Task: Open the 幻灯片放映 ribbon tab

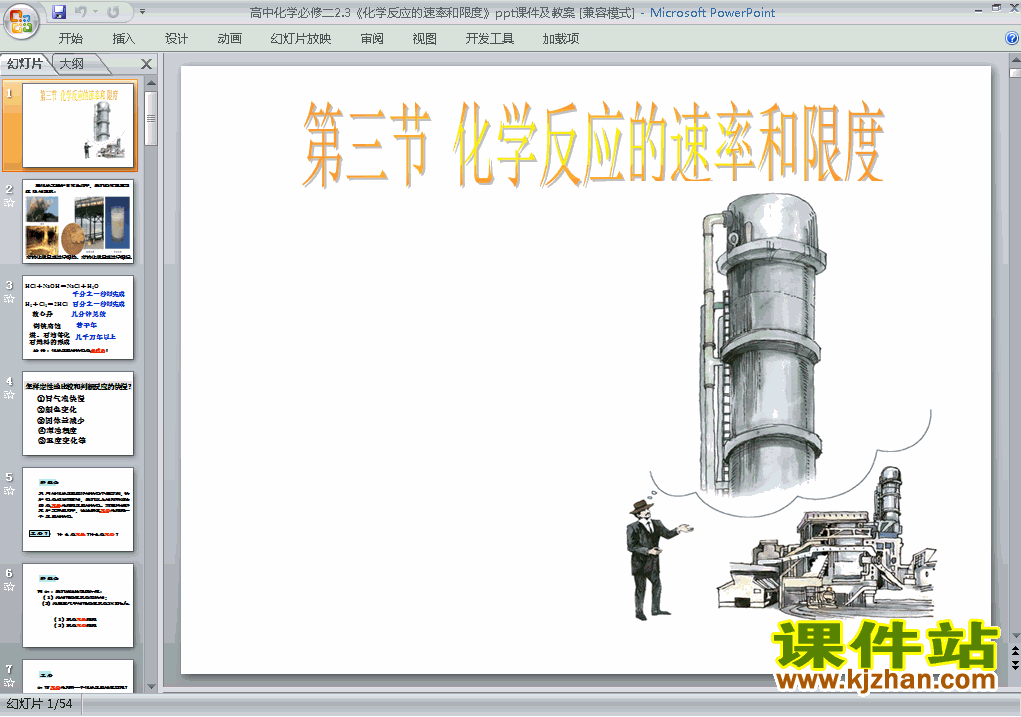Action: click(x=301, y=39)
